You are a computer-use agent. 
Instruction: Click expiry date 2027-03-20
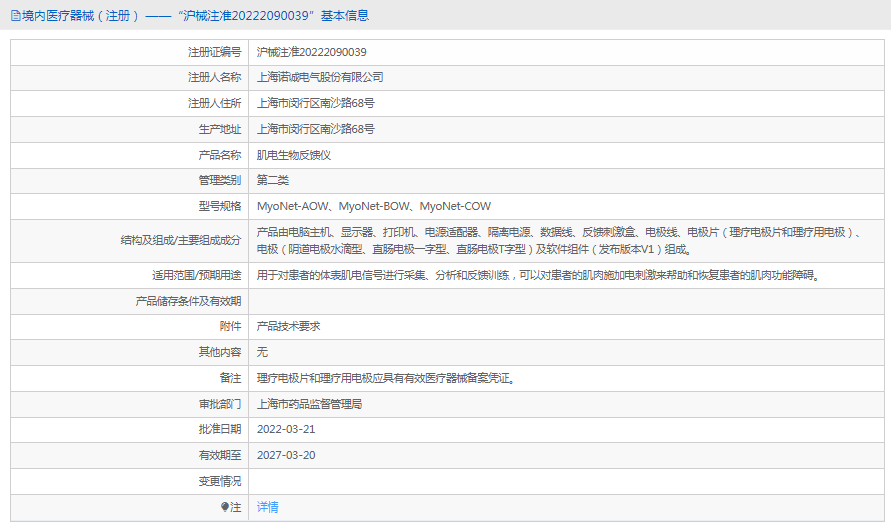coord(286,455)
